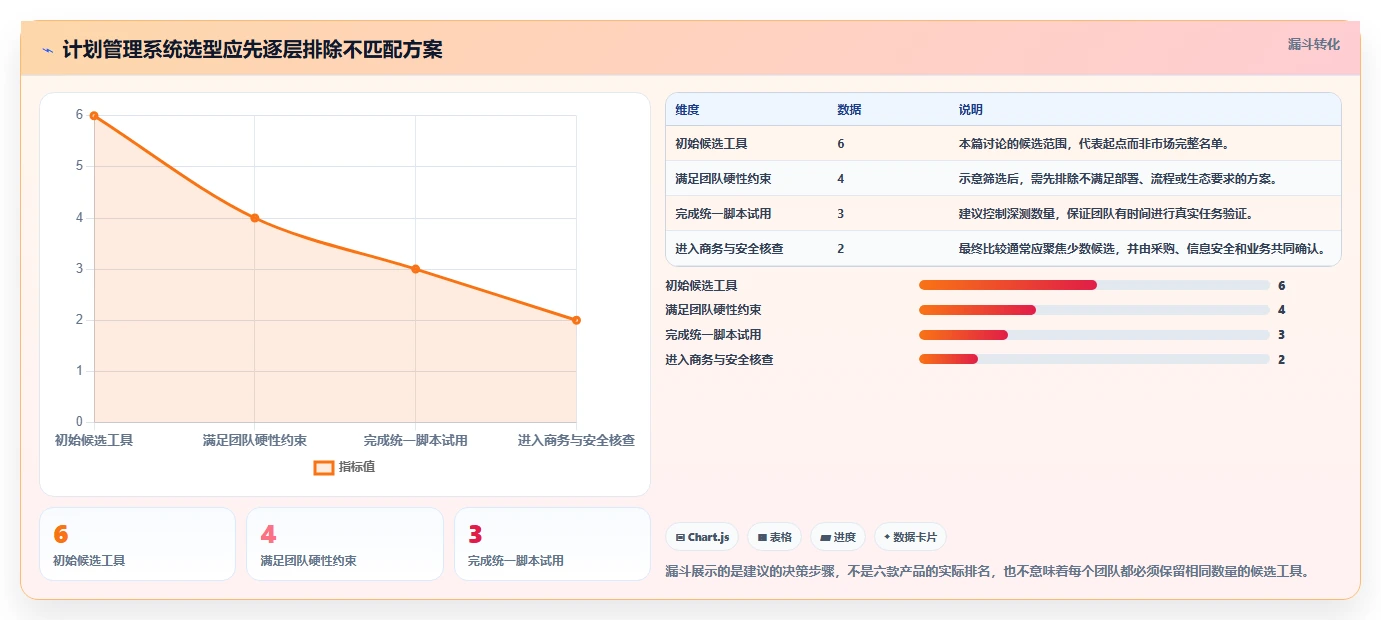This screenshot has width=1381, height=620.
Task: Select the 初始候选工具 table row cell
Action: [711, 144]
